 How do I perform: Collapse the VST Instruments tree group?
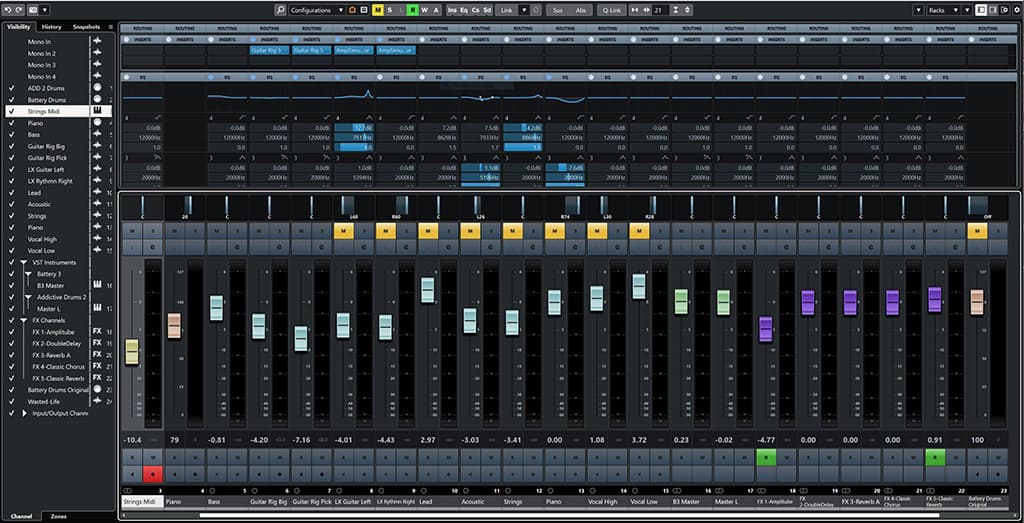[23, 262]
